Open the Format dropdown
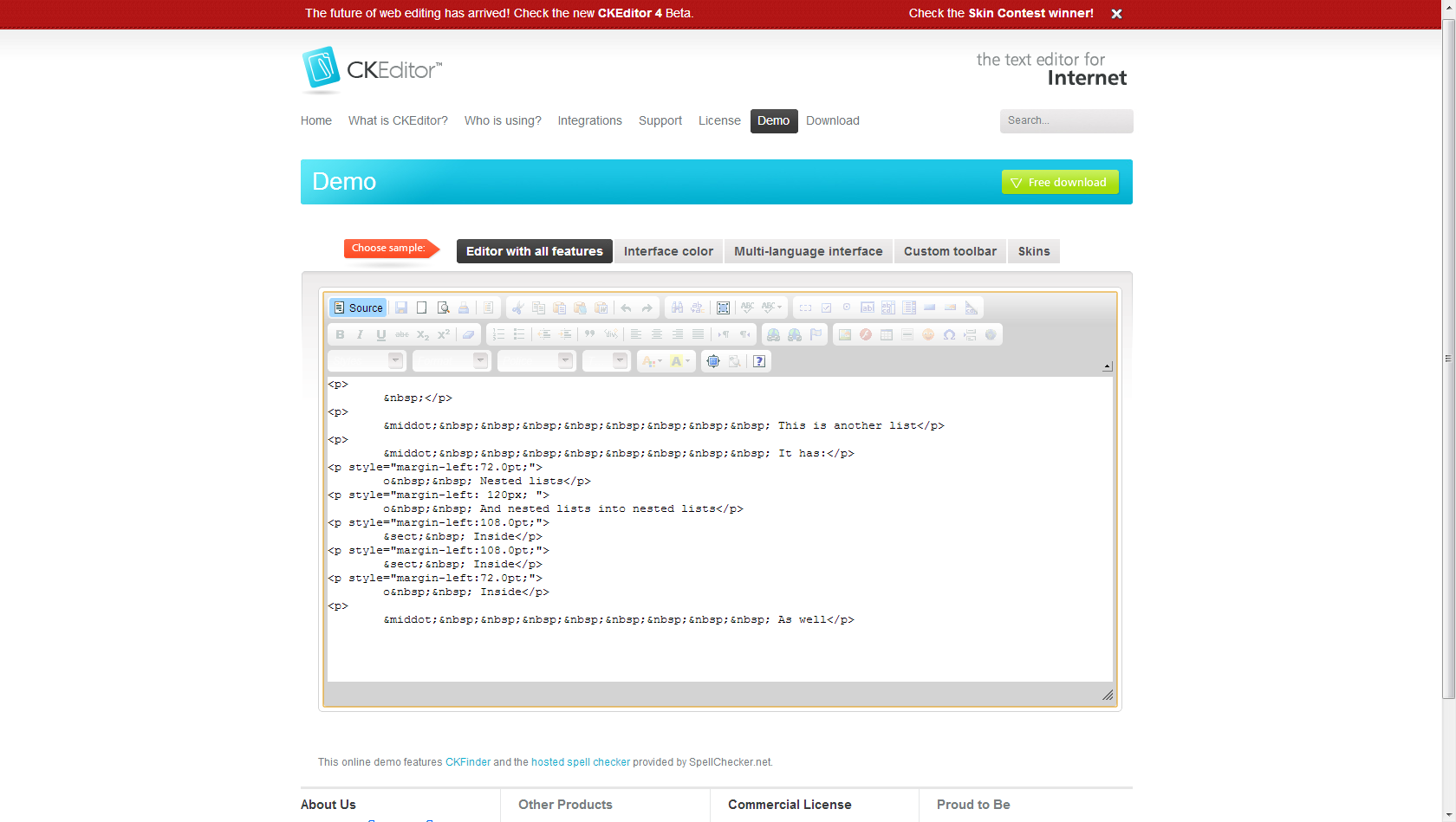Screen dimensions: 1456x822 [452, 361]
